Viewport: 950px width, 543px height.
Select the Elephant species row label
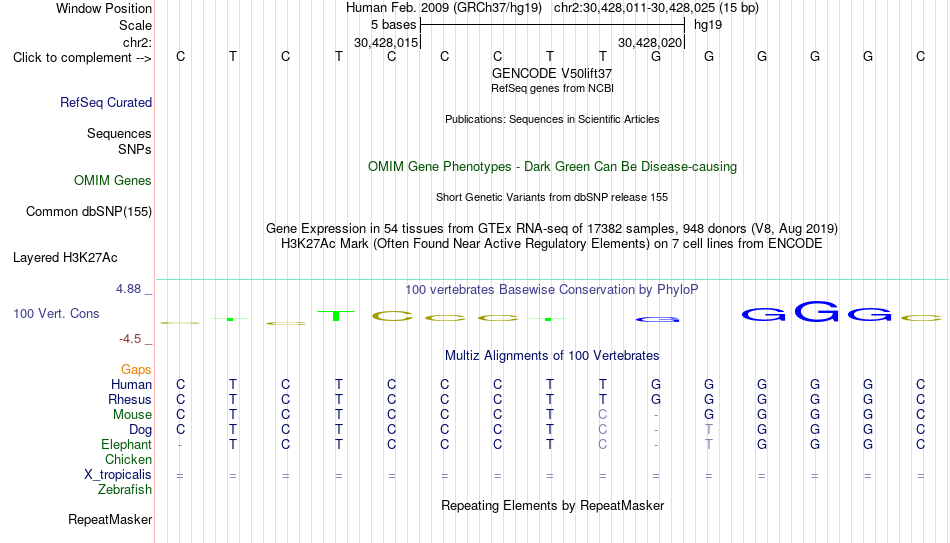tap(127, 444)
